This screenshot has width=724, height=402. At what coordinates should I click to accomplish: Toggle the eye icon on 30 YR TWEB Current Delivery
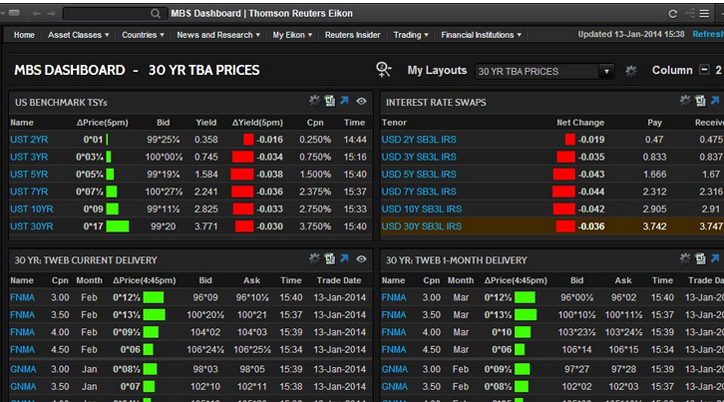(x=361, y=260)
